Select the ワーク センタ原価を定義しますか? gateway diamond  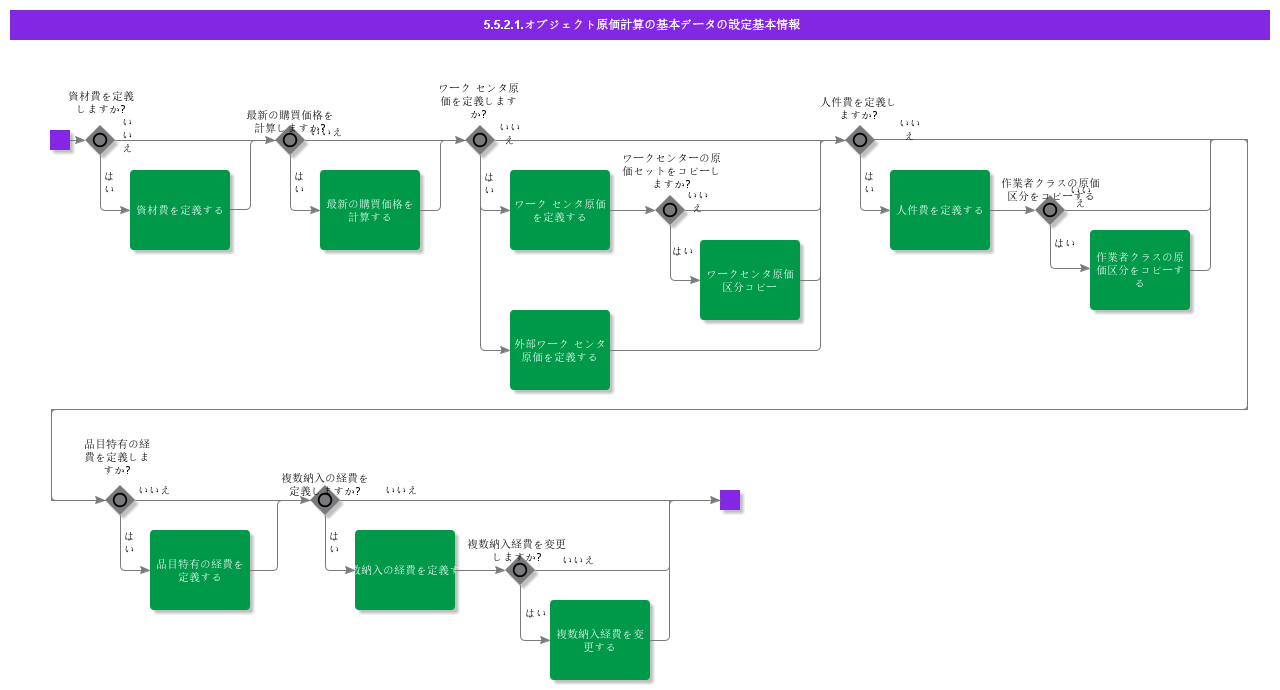(480, 140)
